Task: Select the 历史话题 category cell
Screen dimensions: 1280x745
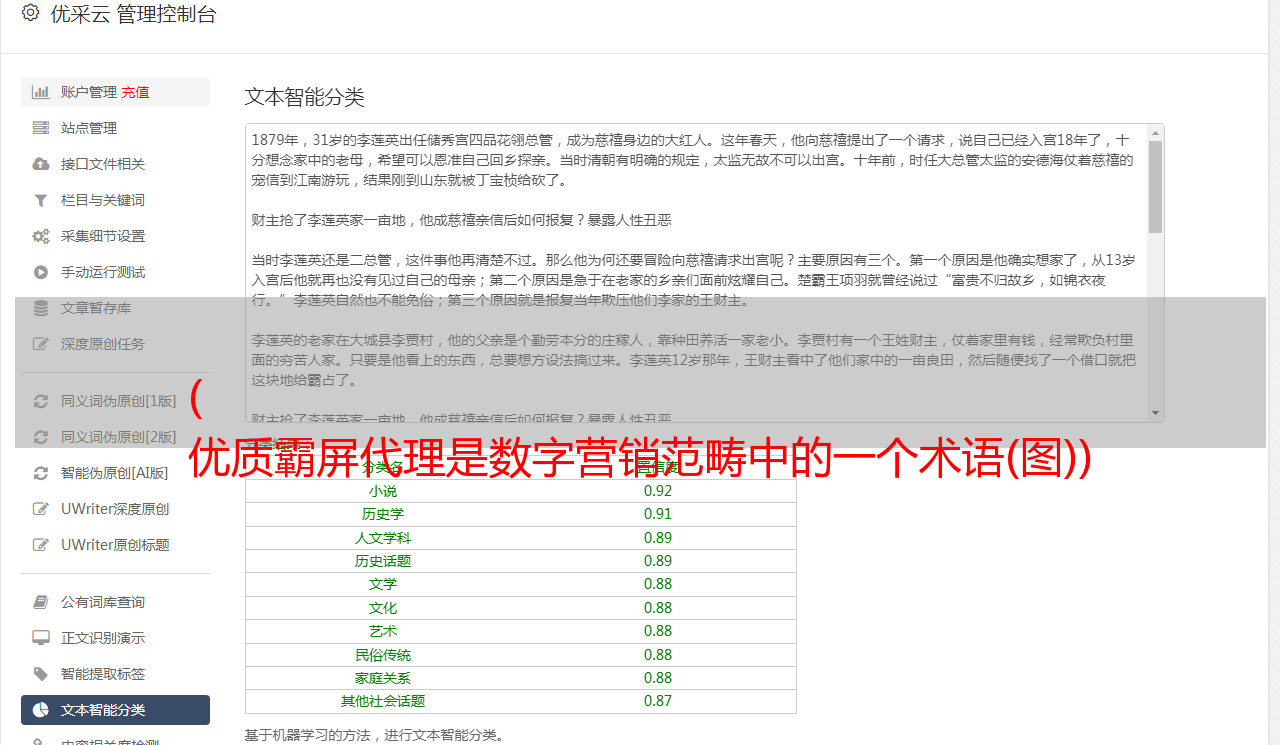Action: point(383,561)
